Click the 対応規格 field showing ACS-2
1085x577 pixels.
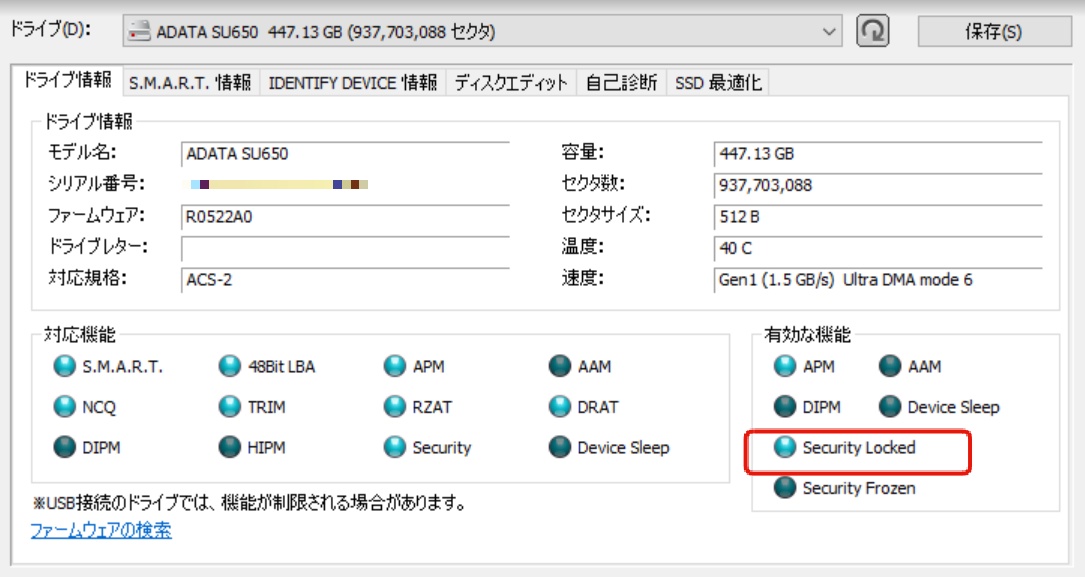tap(345, 280)
